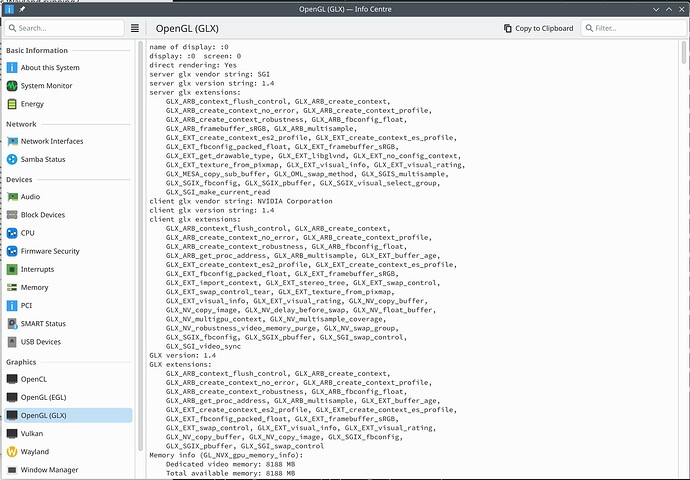The width and height of the screenshot is (690, 480).
Task: Click the magnifier icon in the Filter field
Action: [589, 28]
